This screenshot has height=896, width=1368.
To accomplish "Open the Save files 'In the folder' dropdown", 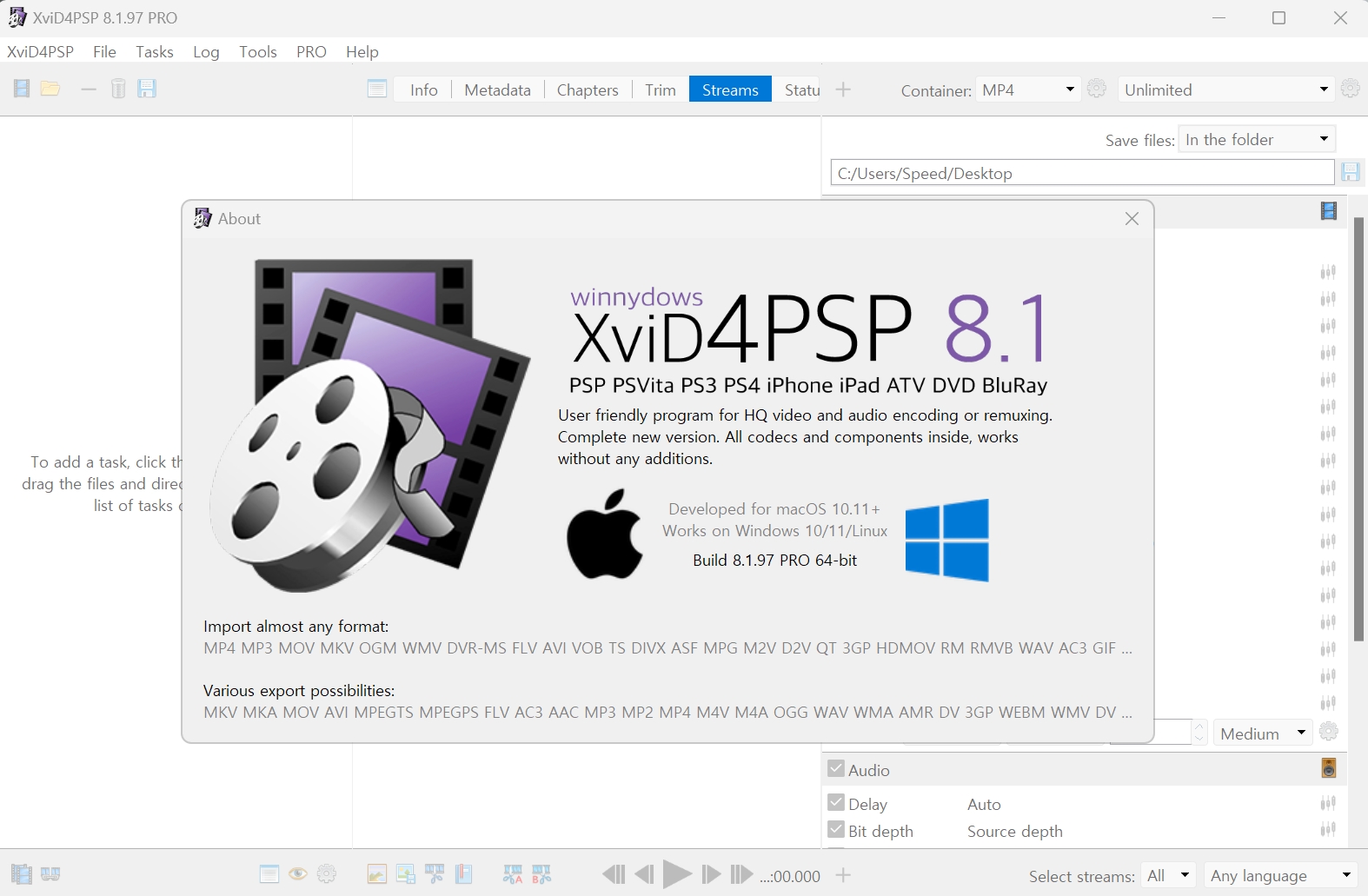I will pos(1257,139).
